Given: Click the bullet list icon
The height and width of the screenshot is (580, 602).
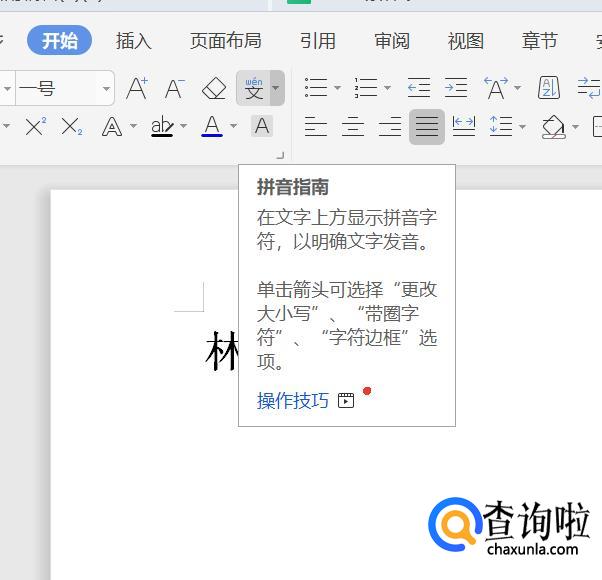Looking at the screenshot, I should click(x=316, y=88).
